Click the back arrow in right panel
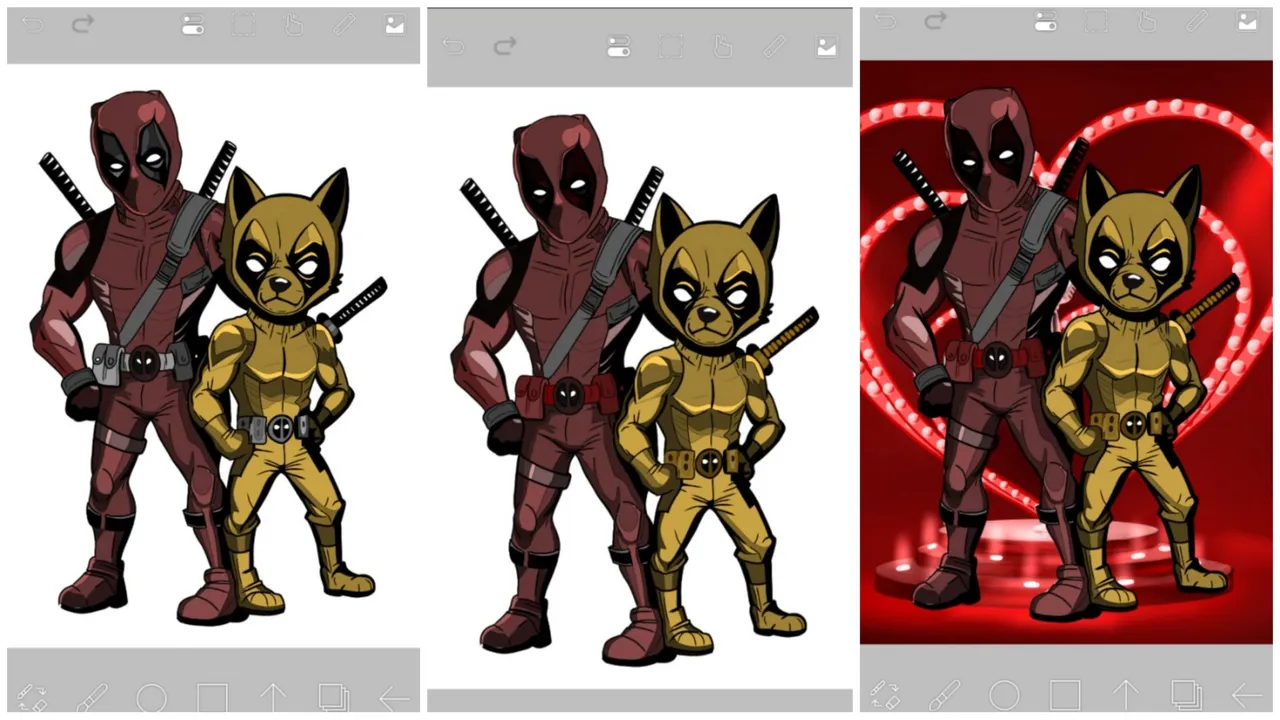This screenshot has height=720, width=1280. point(1247,695)
